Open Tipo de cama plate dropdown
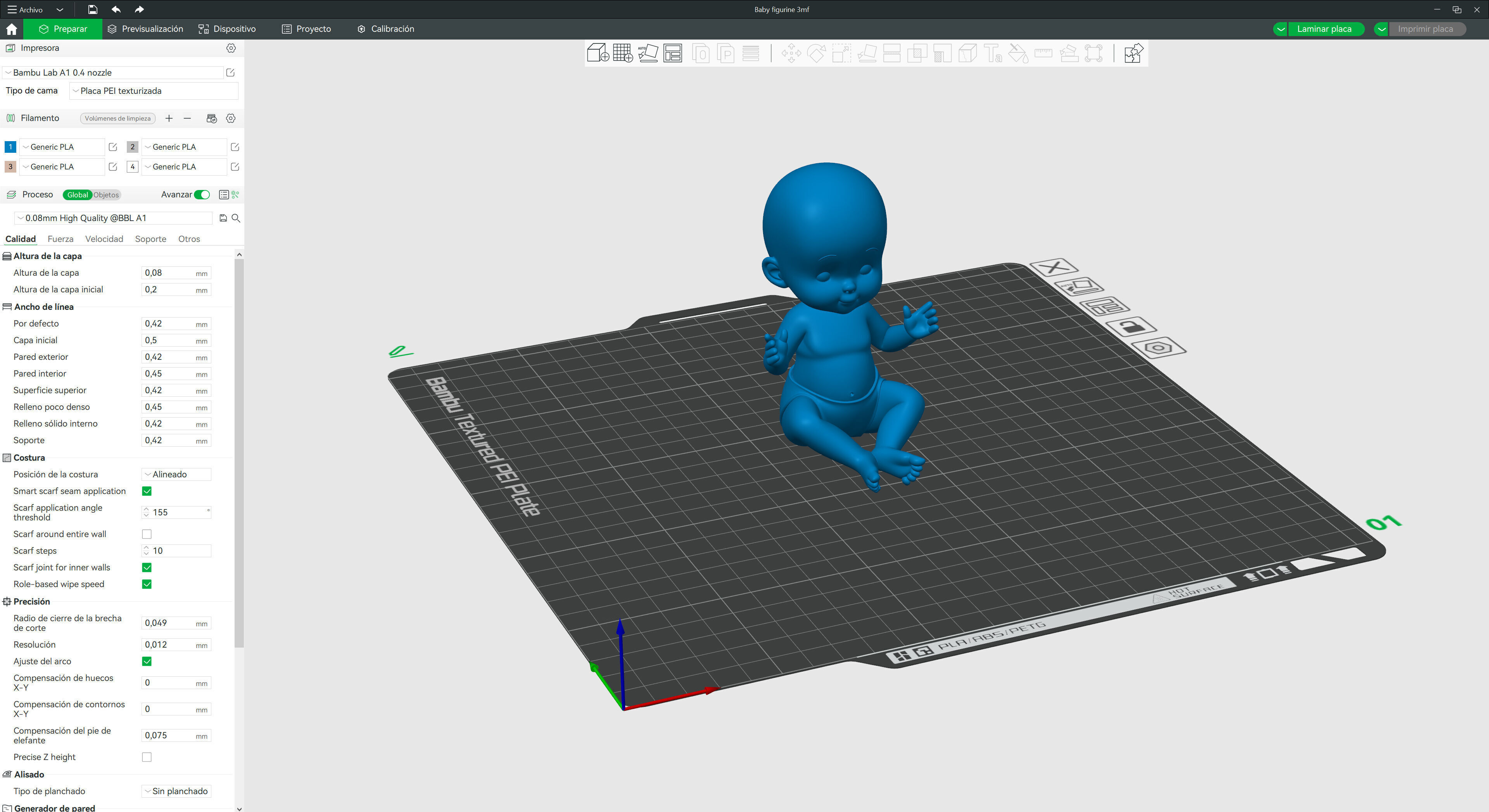Screen dimensions: 1489x812 tap(154, 91)
